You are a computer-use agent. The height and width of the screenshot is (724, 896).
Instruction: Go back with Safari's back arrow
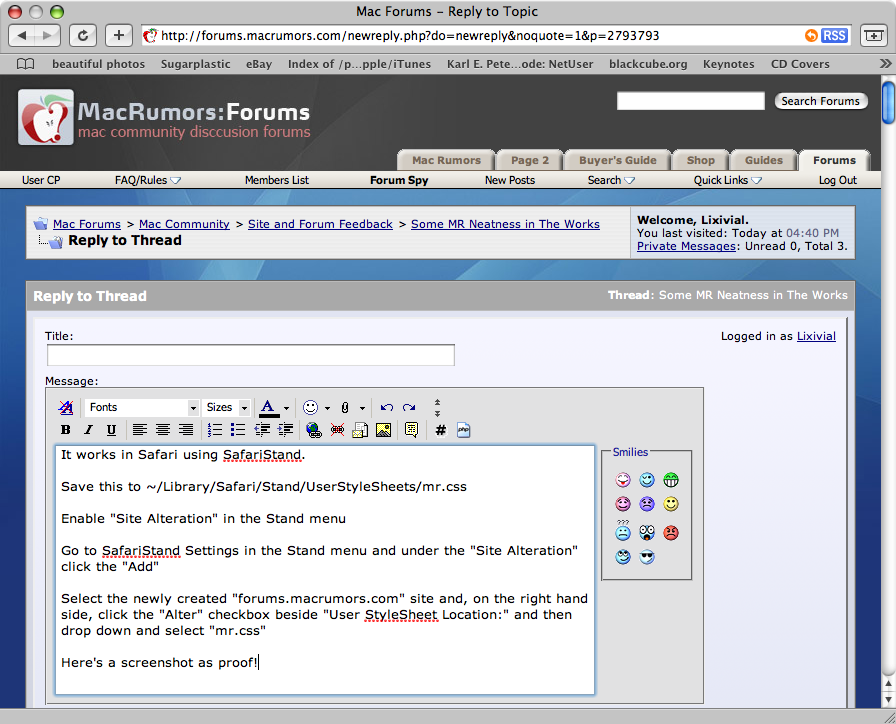pyautogui.click(x=22, y=35)
